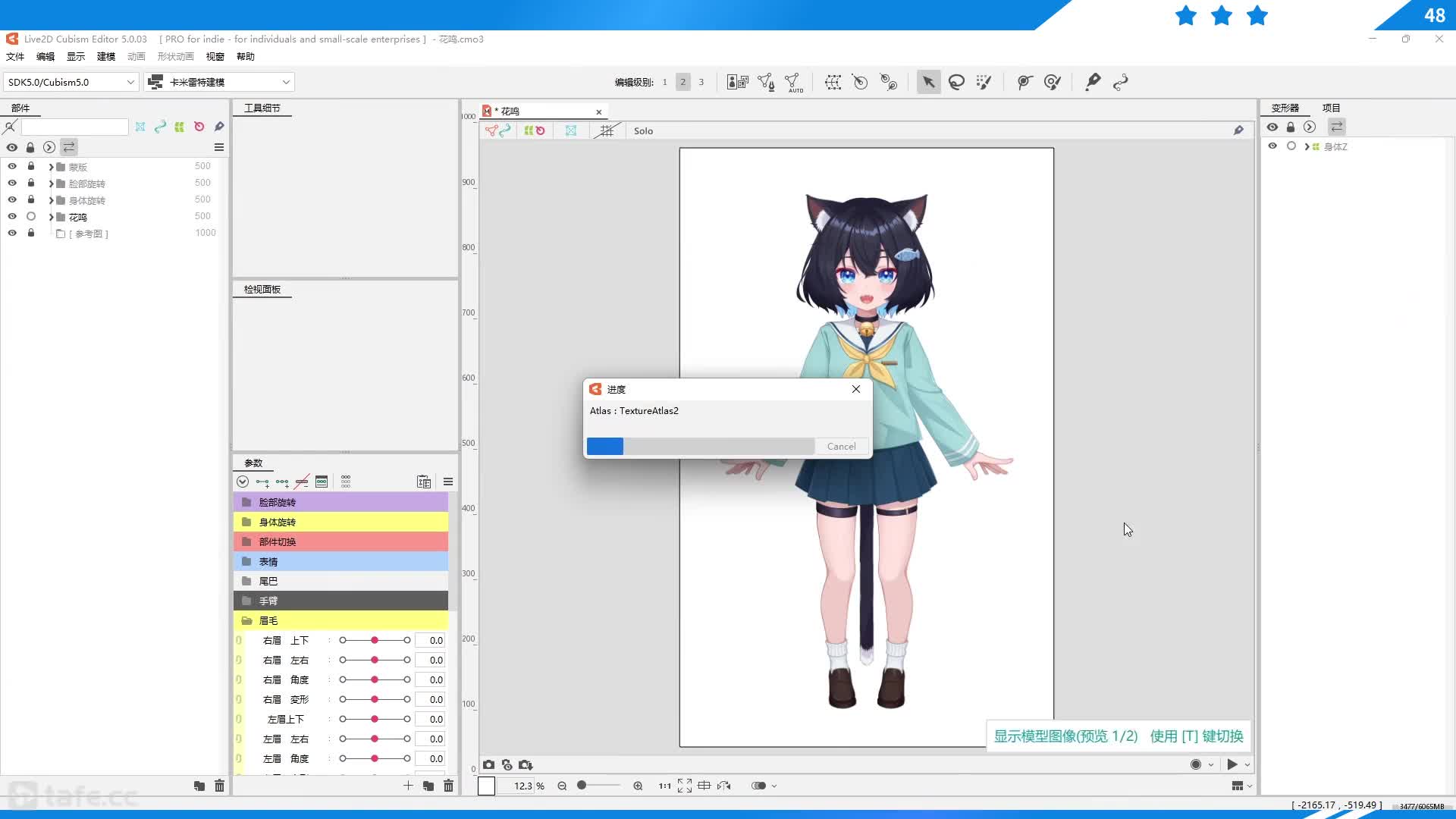Unlock the 蒙版 part folder
Image resolution: width=1456 pixels, height=819 pixels.
coord(31,166)
